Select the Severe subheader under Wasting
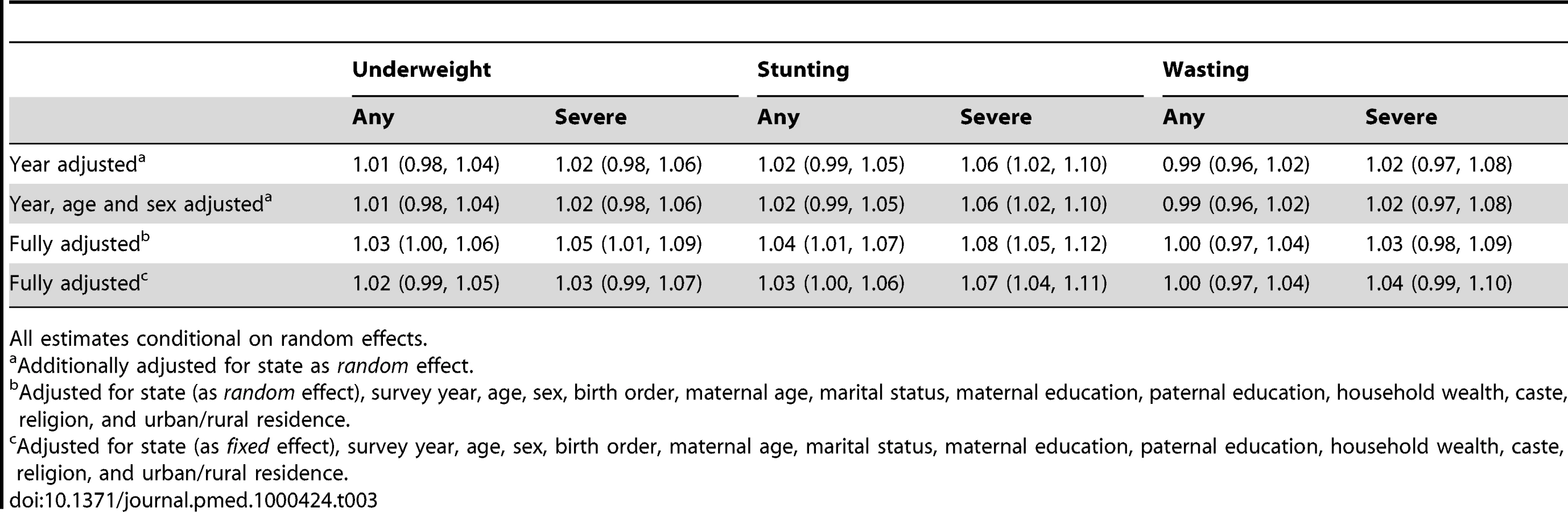The height and width of the screenshot is (512, 1568). click(1401, 117)
